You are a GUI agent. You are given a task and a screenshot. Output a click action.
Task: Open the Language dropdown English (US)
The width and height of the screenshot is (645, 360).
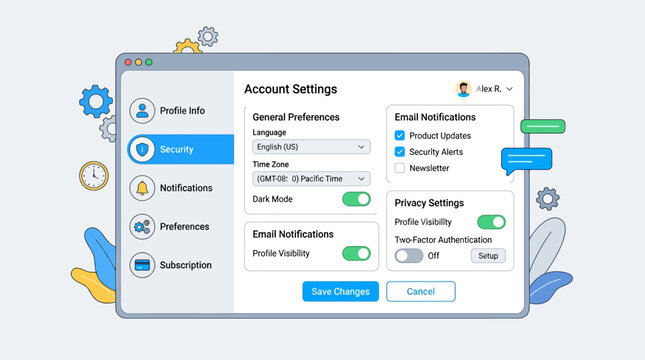311,147
